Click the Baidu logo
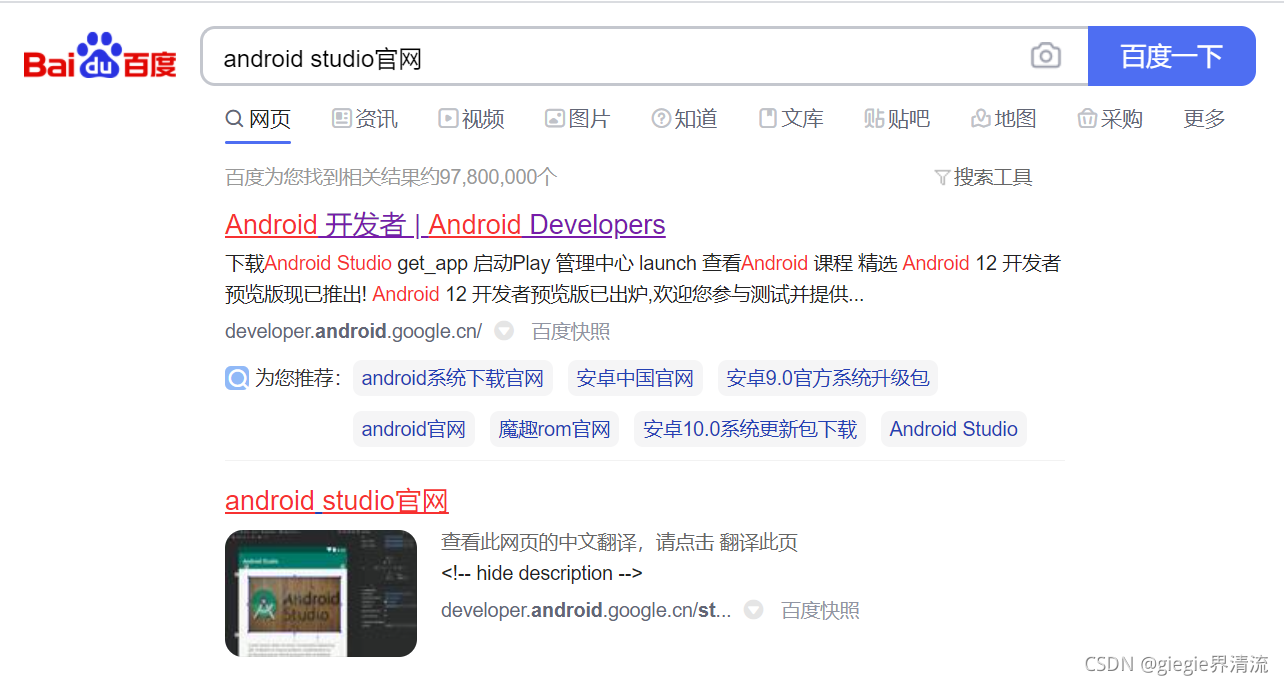 coord(100,56)
